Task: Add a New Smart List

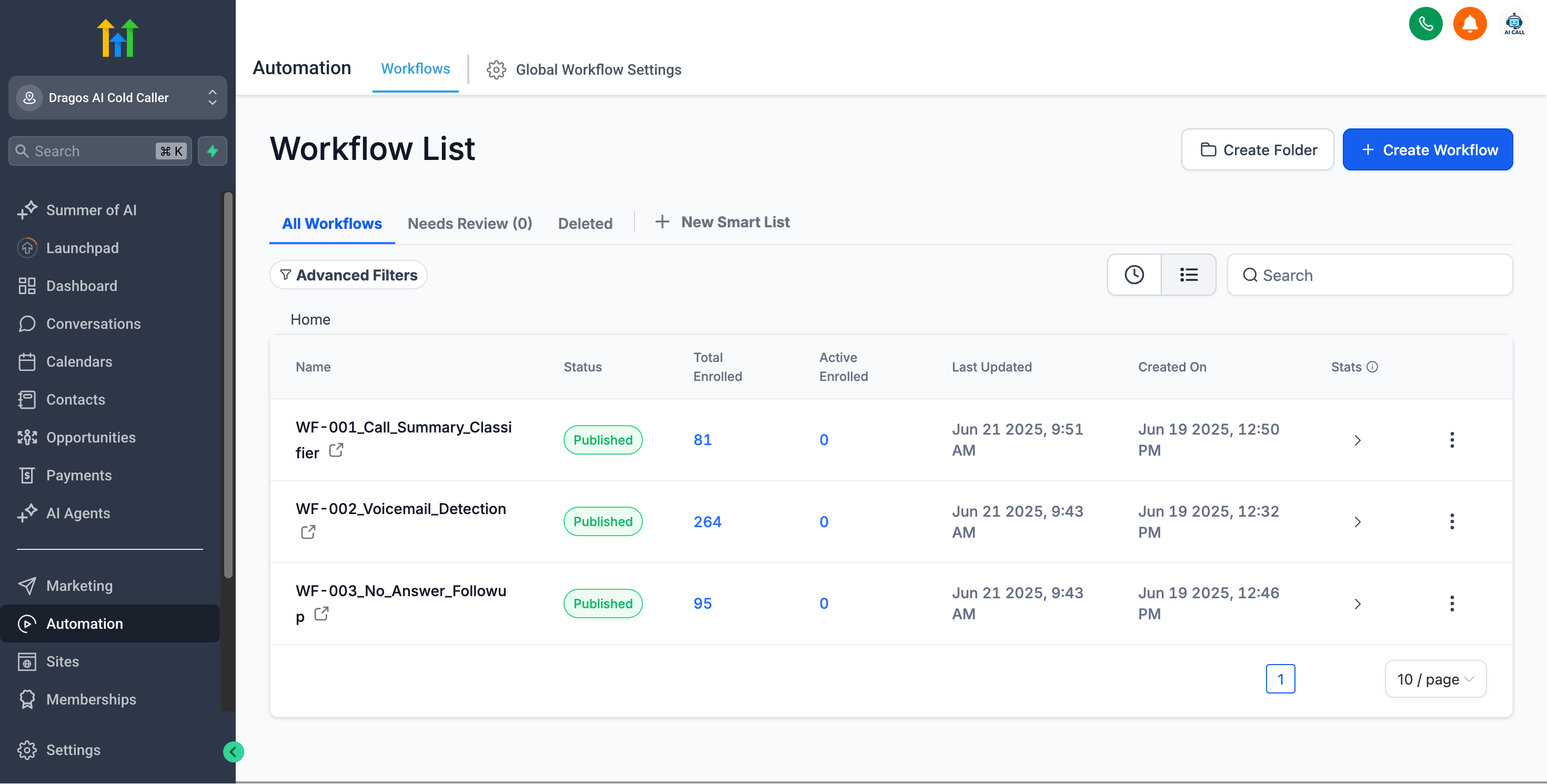Action: point(722,222)
